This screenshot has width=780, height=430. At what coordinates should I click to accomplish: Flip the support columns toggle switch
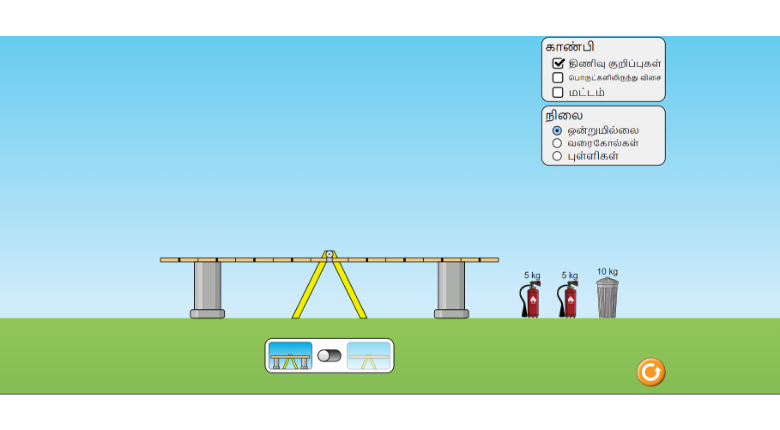click(x=329, y=356)
